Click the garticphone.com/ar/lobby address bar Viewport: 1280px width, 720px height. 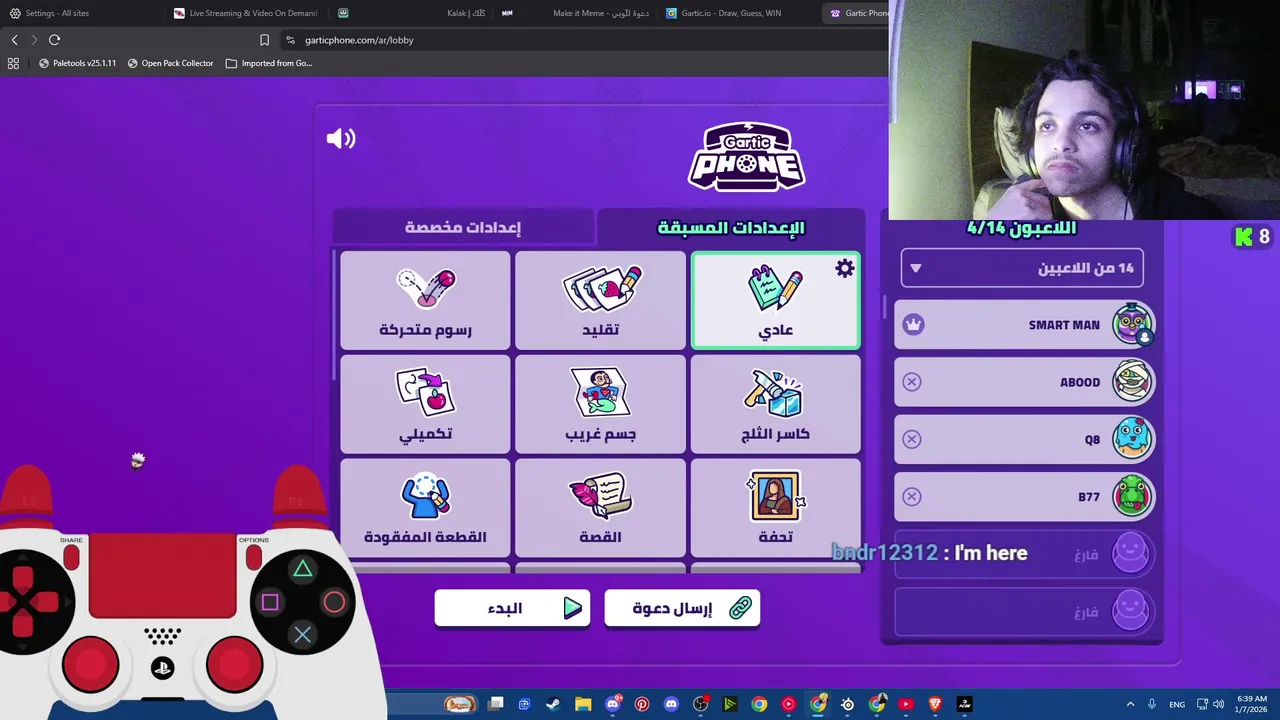[x=585, y=40]
